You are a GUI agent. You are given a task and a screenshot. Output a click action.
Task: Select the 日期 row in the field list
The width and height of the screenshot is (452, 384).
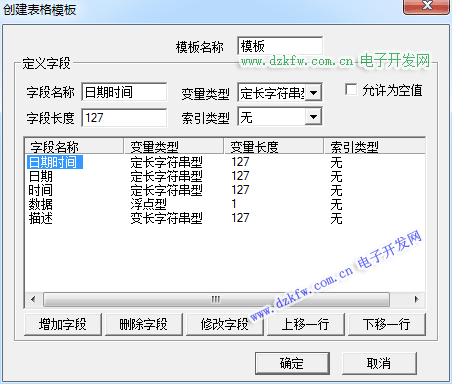[225, 176]
